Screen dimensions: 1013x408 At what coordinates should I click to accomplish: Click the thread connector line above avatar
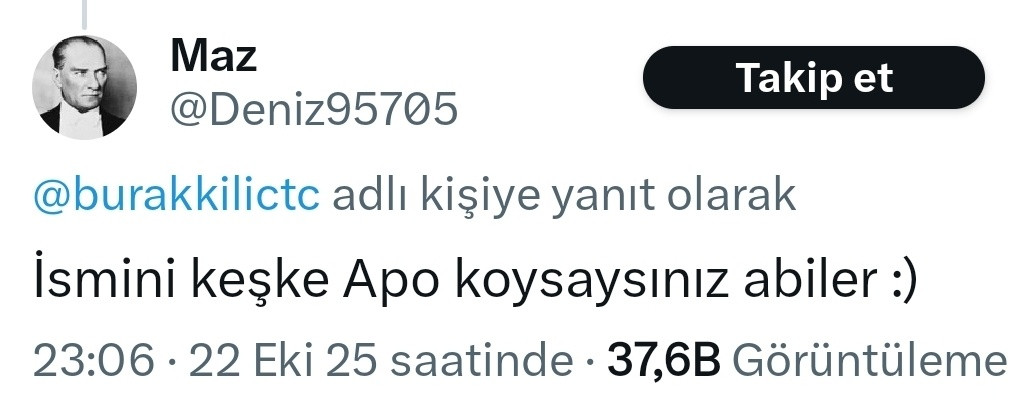point(84,14)
